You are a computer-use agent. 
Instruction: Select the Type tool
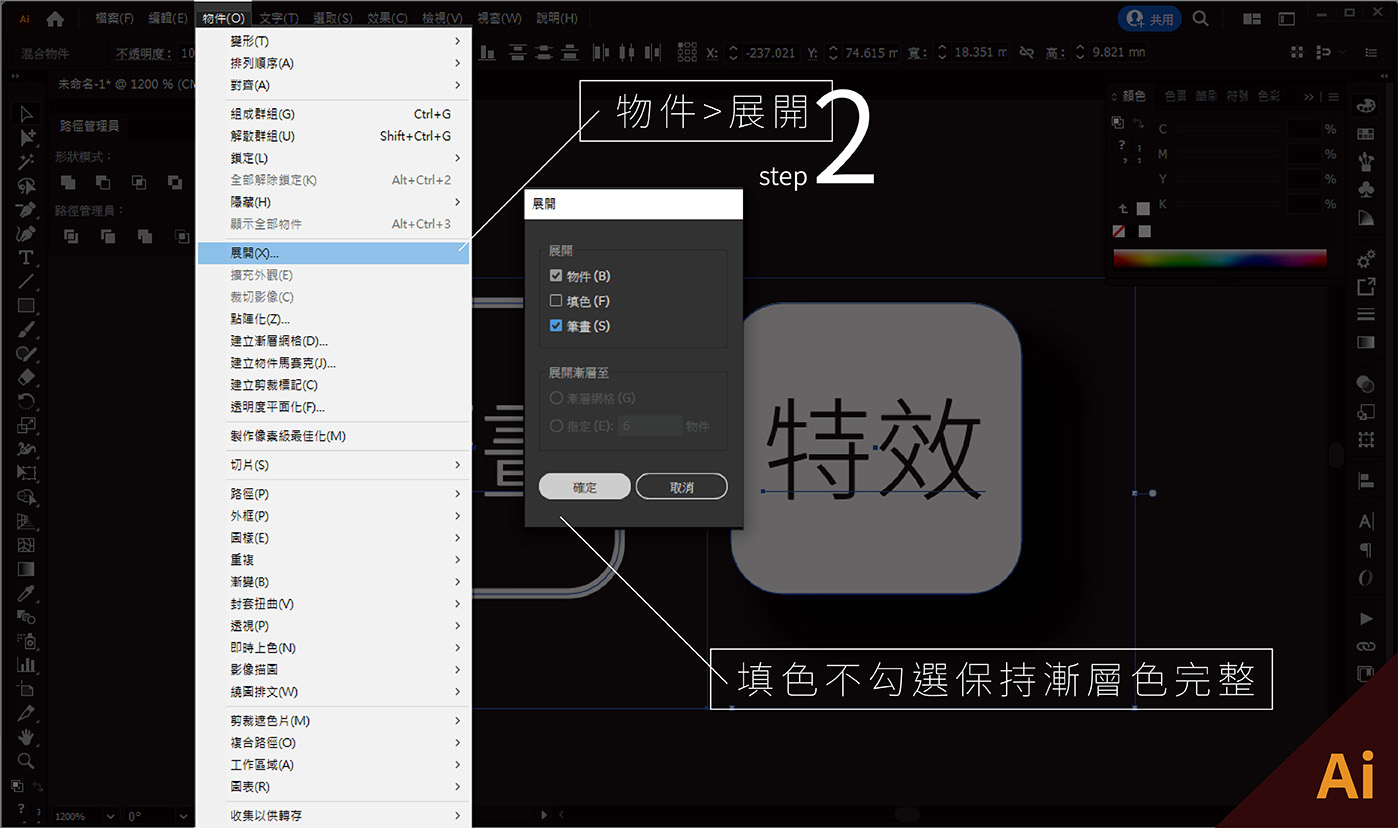(27, 258)
